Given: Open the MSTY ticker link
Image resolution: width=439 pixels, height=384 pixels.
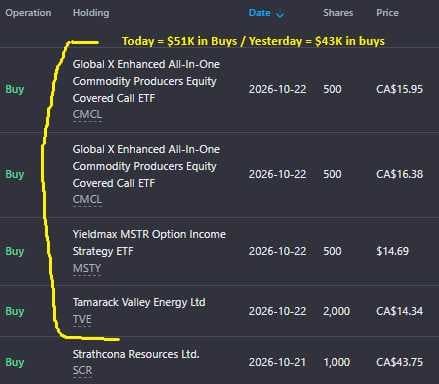Looking at the screenshot, I should coord(87,268).
